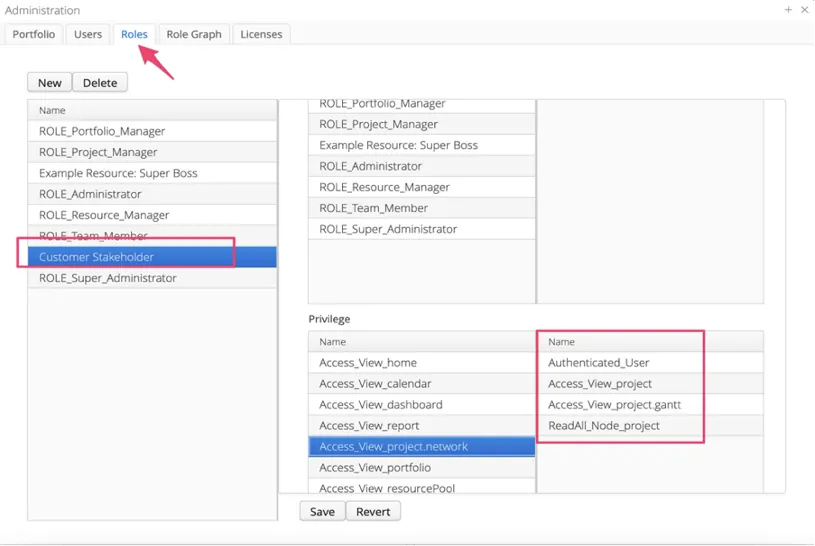The height and width of the screenshot is (546, 815).
Task: Click the plus icon in Administration header
Action: coord(788,9)
